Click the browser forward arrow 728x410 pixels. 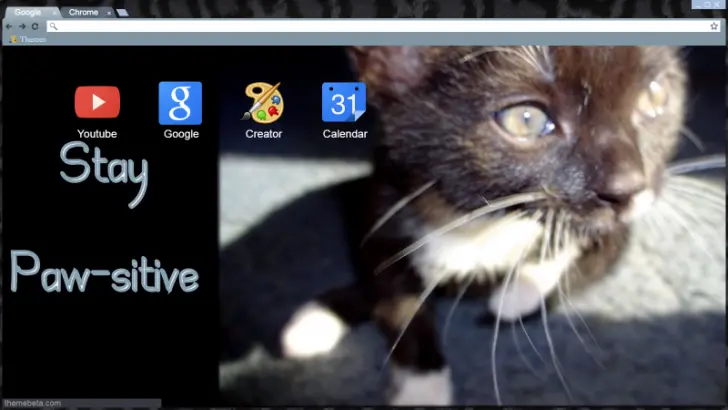tap(22, 26)
